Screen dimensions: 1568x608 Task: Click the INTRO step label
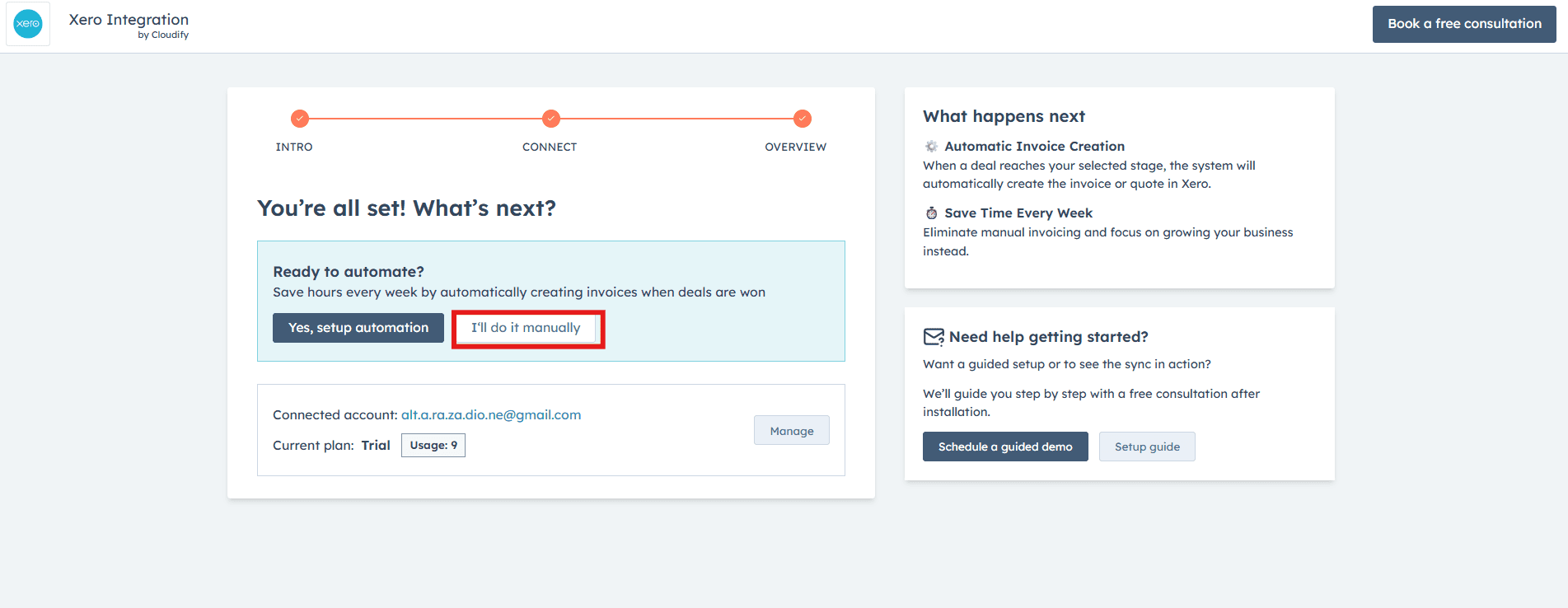coord(294,147)
